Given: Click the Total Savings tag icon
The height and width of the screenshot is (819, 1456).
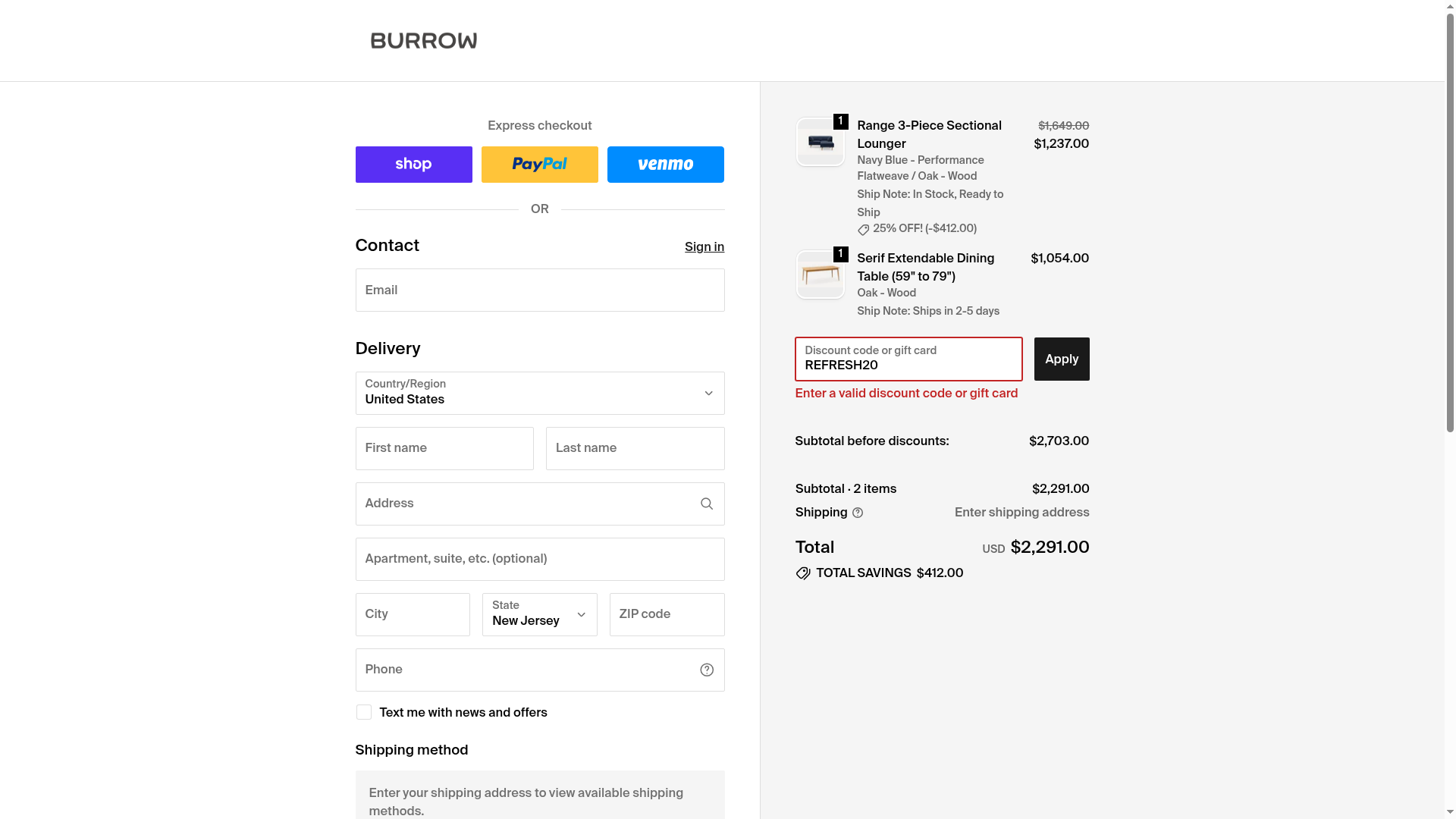Looking at the screenshot, I should pos(803,573).
